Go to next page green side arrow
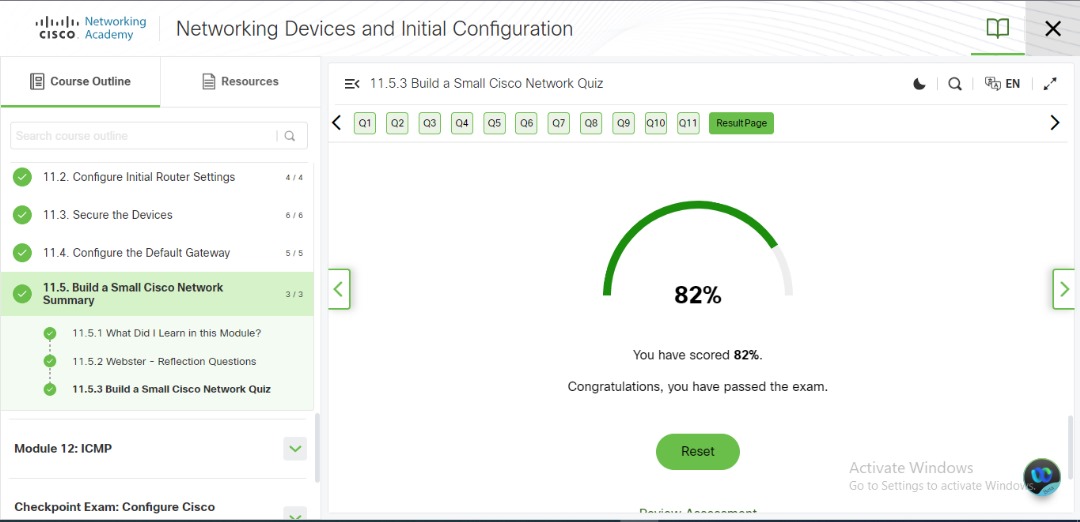The image size is (1080, 522). pyautogui.click(x=1063, y=289)
